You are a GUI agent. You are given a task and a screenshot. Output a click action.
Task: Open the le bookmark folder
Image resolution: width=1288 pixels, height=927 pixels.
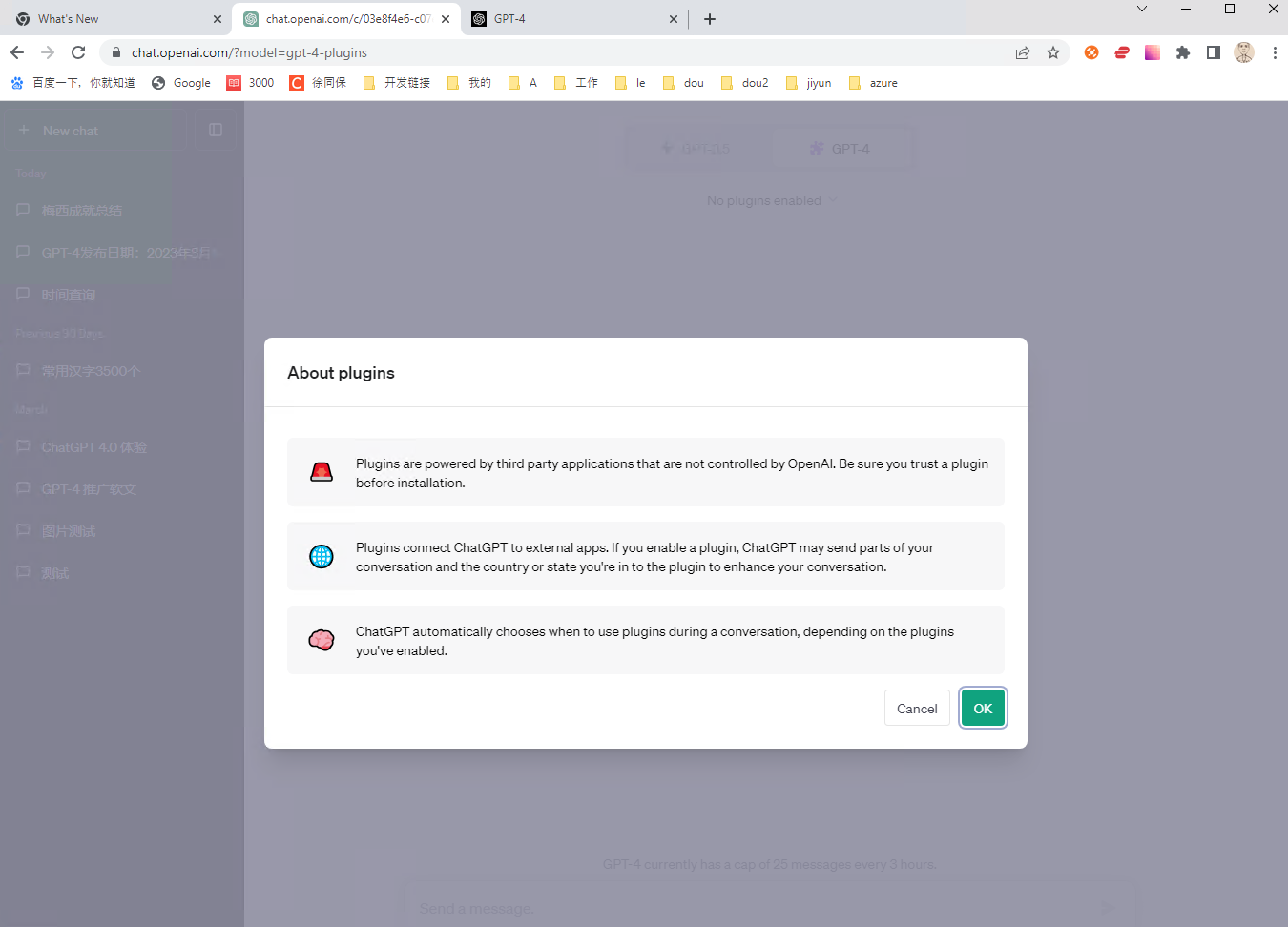point(631,83)
